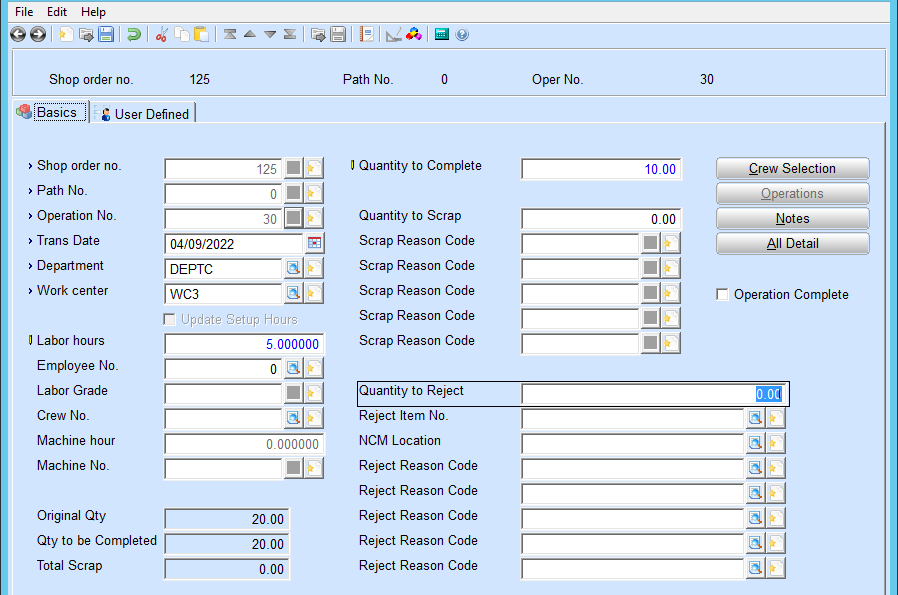
Task: Jump to last record icon
Action: [x=290, y=35]
